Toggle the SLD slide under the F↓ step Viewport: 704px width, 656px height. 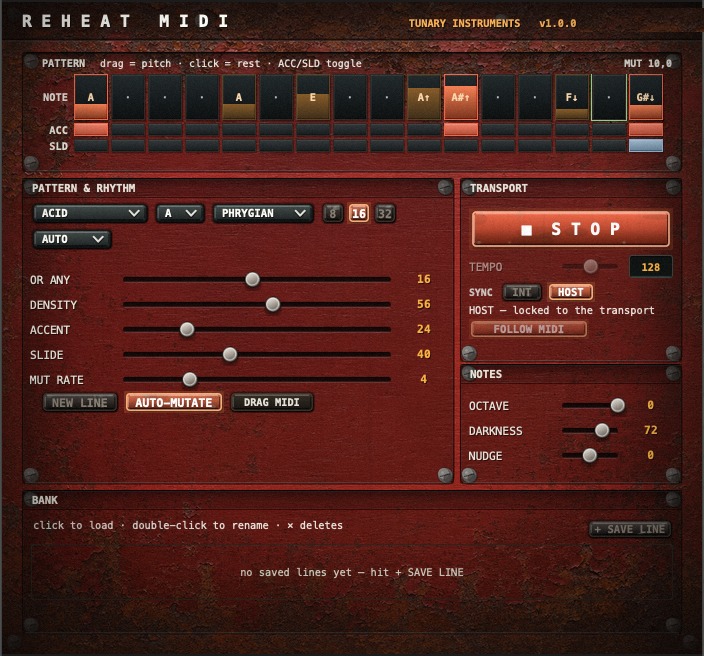[572, 145]
